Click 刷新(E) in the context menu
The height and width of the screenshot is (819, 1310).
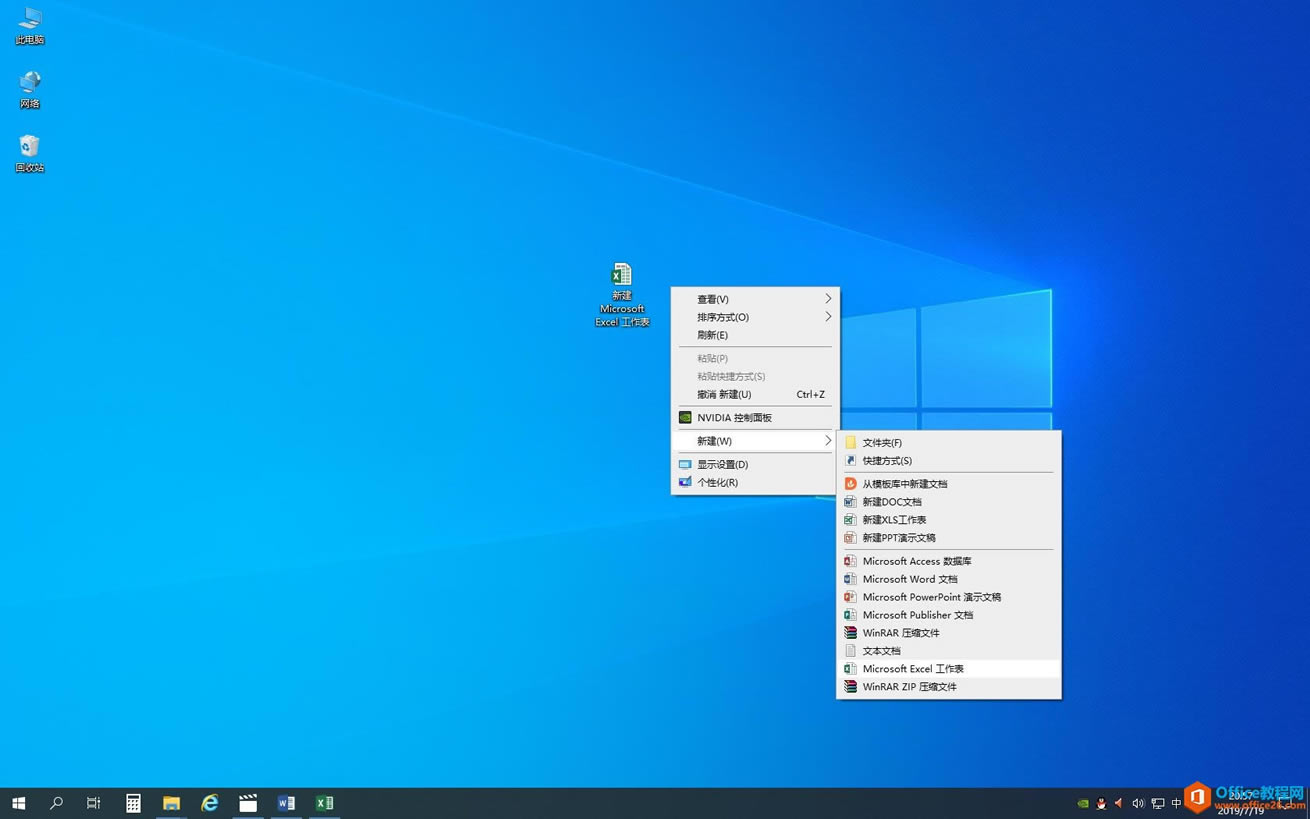[x=711, y=335]
